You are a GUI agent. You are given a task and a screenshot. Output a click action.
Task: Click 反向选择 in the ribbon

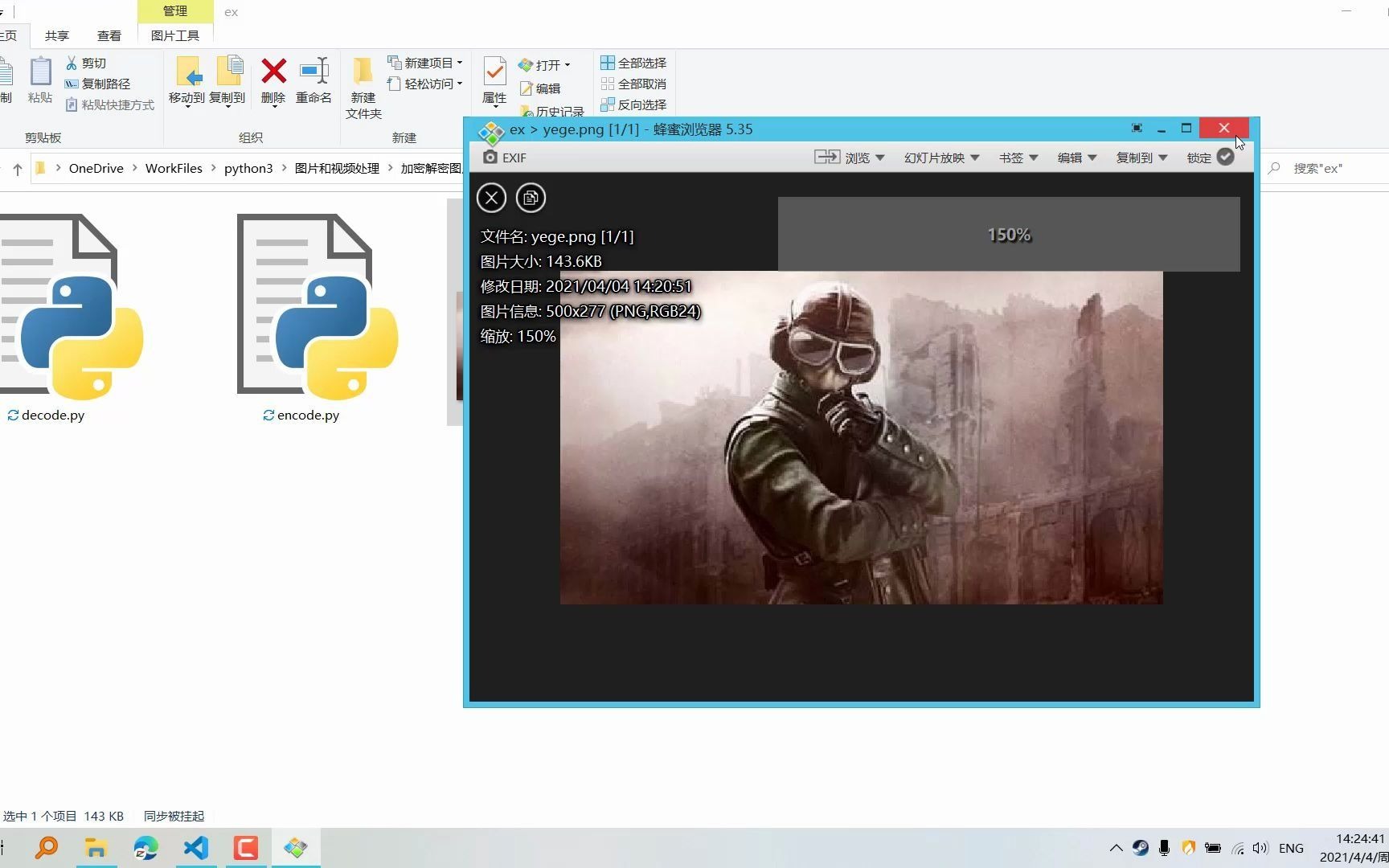pos(633,104)
